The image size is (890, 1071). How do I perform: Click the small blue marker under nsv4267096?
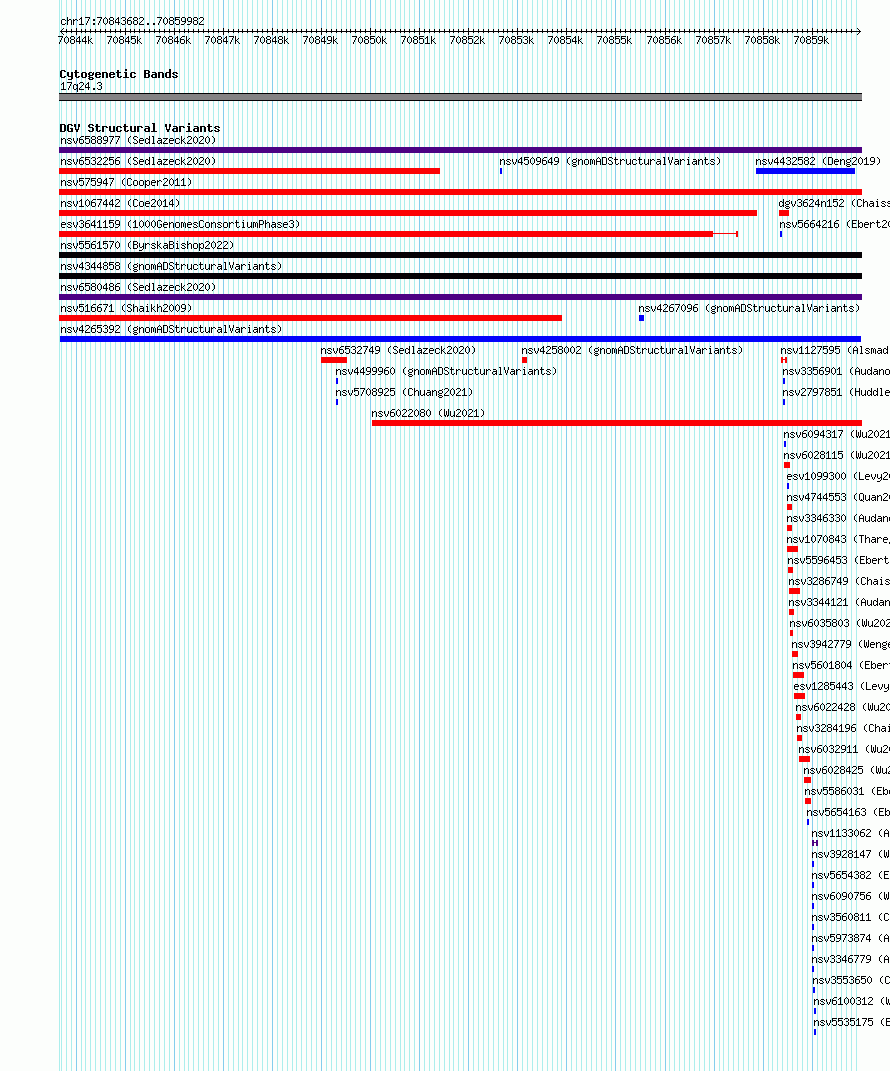641,318
